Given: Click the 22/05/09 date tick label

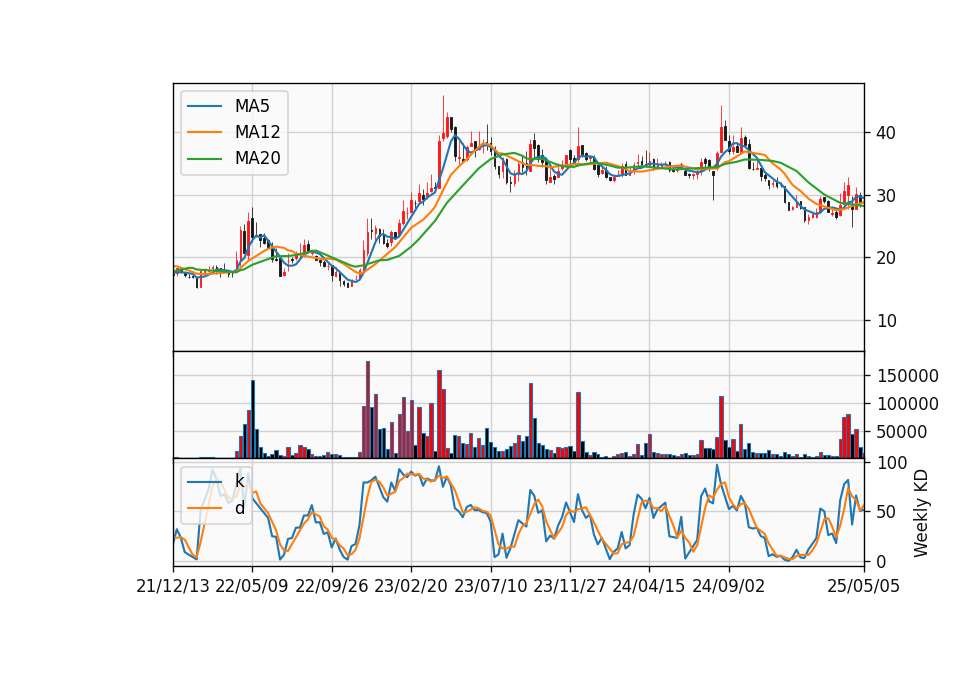Looking at the screenshot, I should [252, 586].
